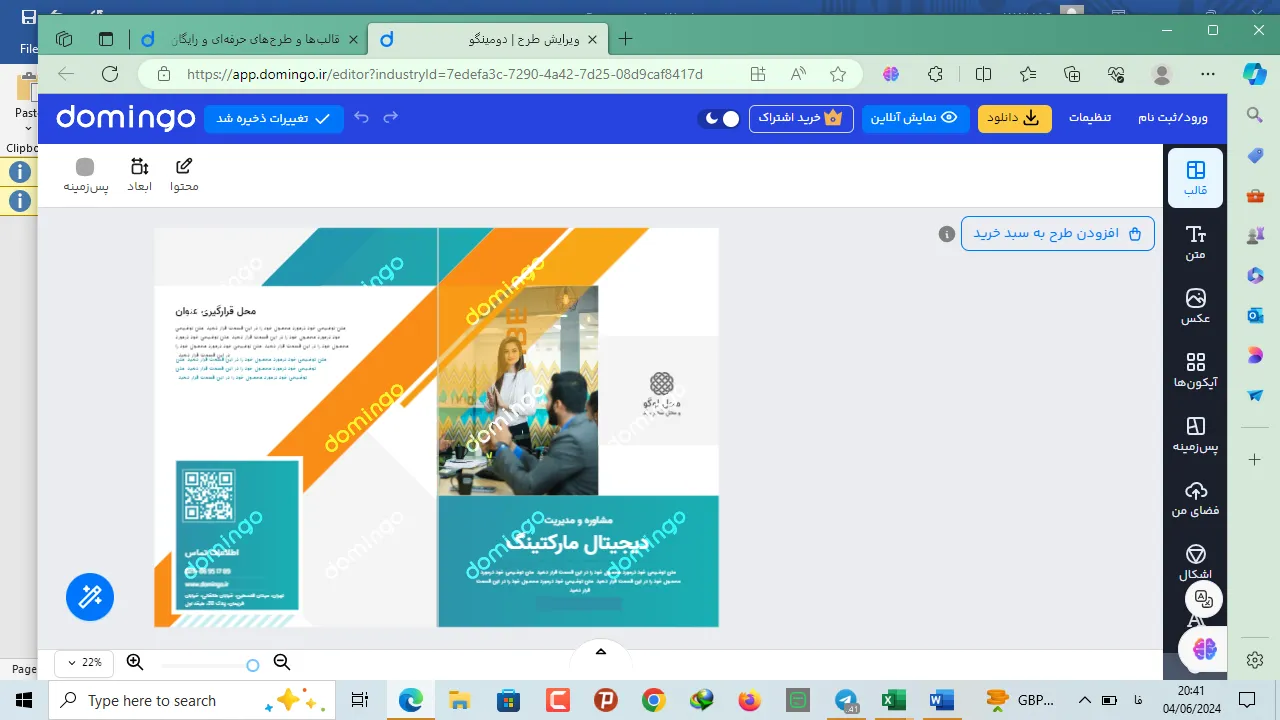Click the design canvas business photo
Screen dimensions: 1280x720
click(518, 390)
